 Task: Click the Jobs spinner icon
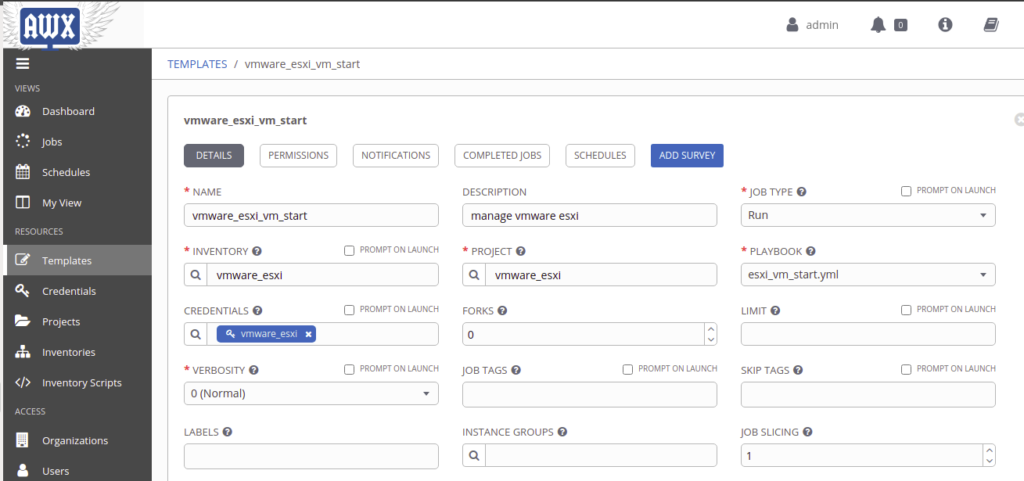coord(23,142)
